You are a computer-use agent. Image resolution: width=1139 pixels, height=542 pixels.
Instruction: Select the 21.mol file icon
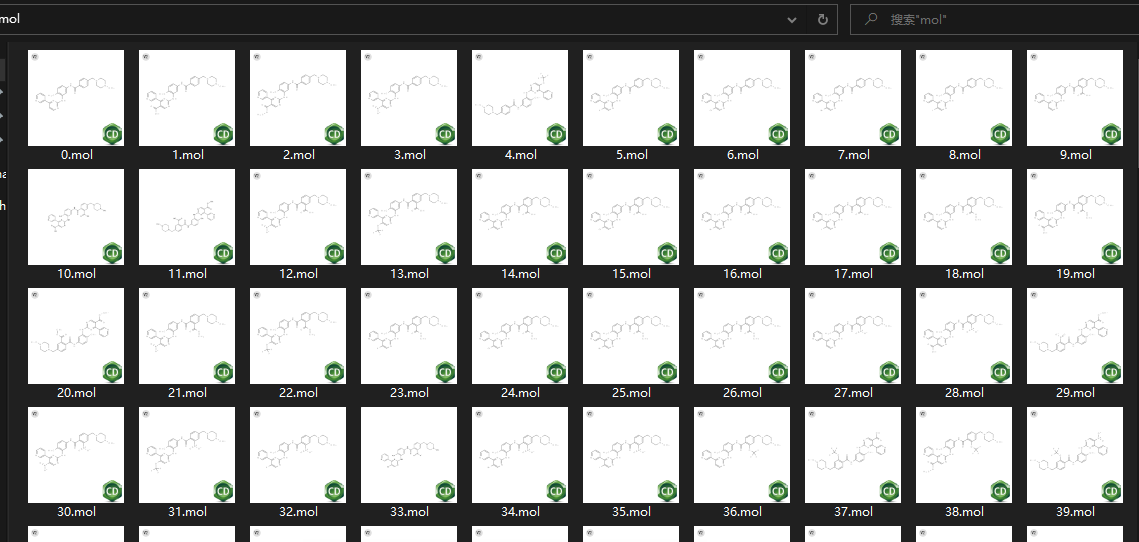click(187, 336)
